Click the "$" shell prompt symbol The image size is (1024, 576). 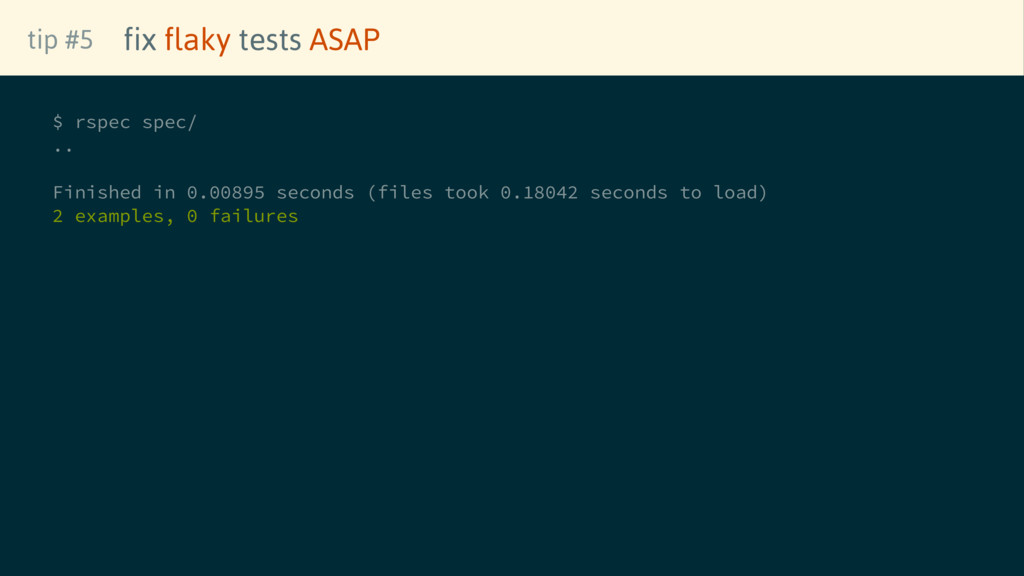(x=58, y=122)
